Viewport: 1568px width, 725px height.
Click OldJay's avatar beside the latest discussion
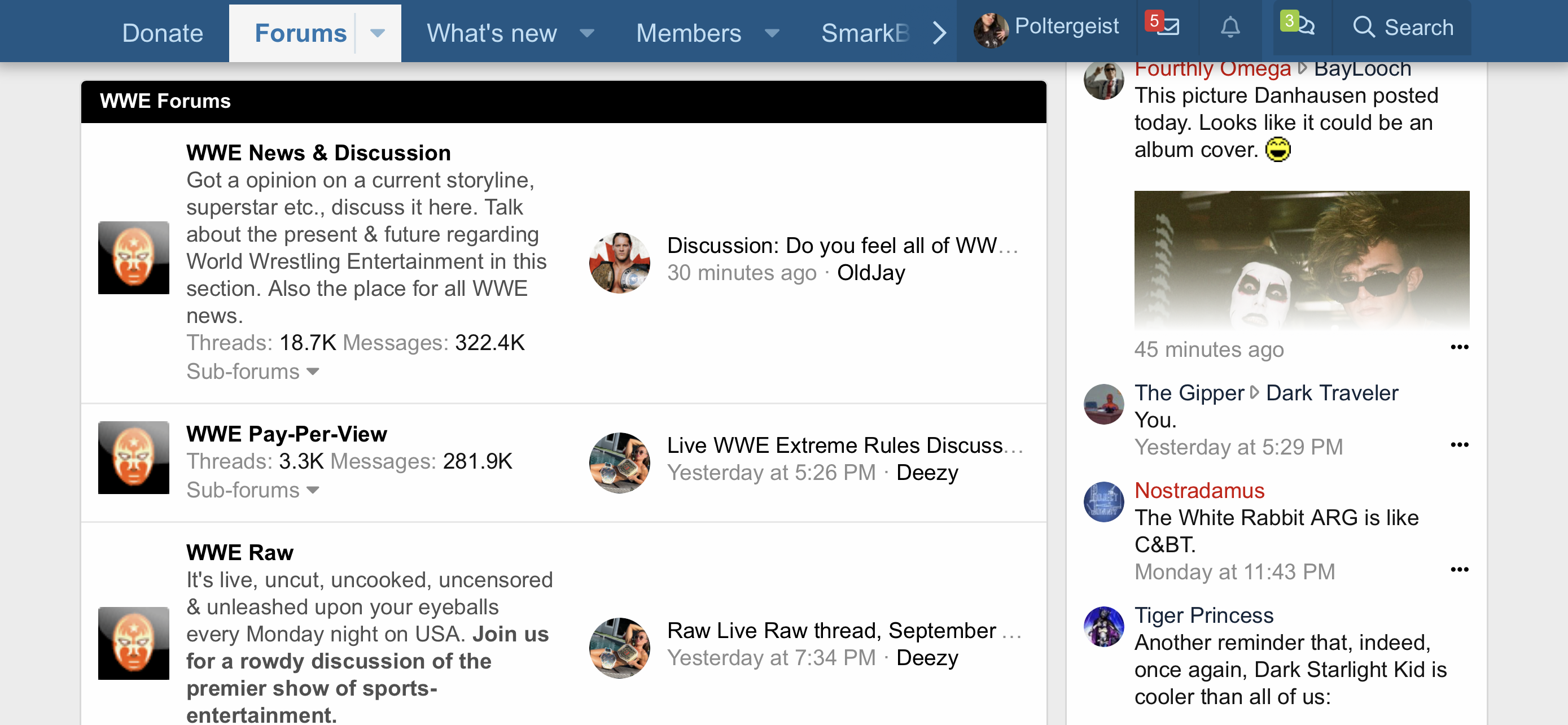click(x=619, y=263)
